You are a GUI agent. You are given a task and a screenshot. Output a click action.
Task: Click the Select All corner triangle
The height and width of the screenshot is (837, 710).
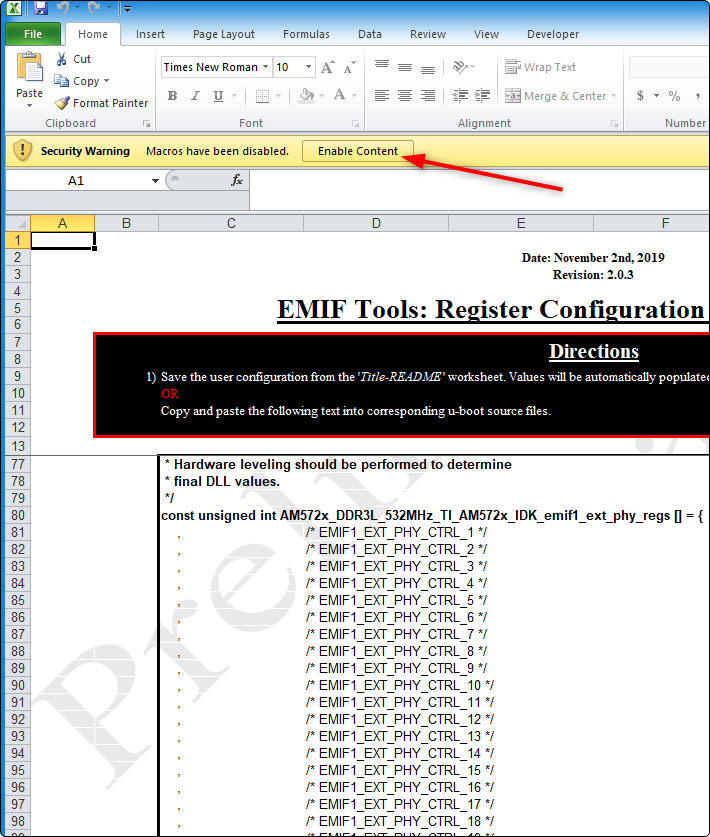18,223
